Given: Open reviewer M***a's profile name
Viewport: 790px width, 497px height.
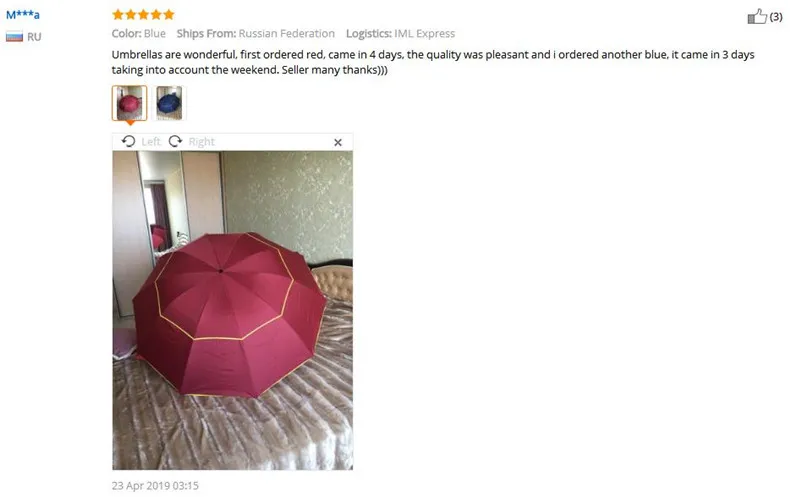Looking at the screenshot, I should [x=23, y=15].
